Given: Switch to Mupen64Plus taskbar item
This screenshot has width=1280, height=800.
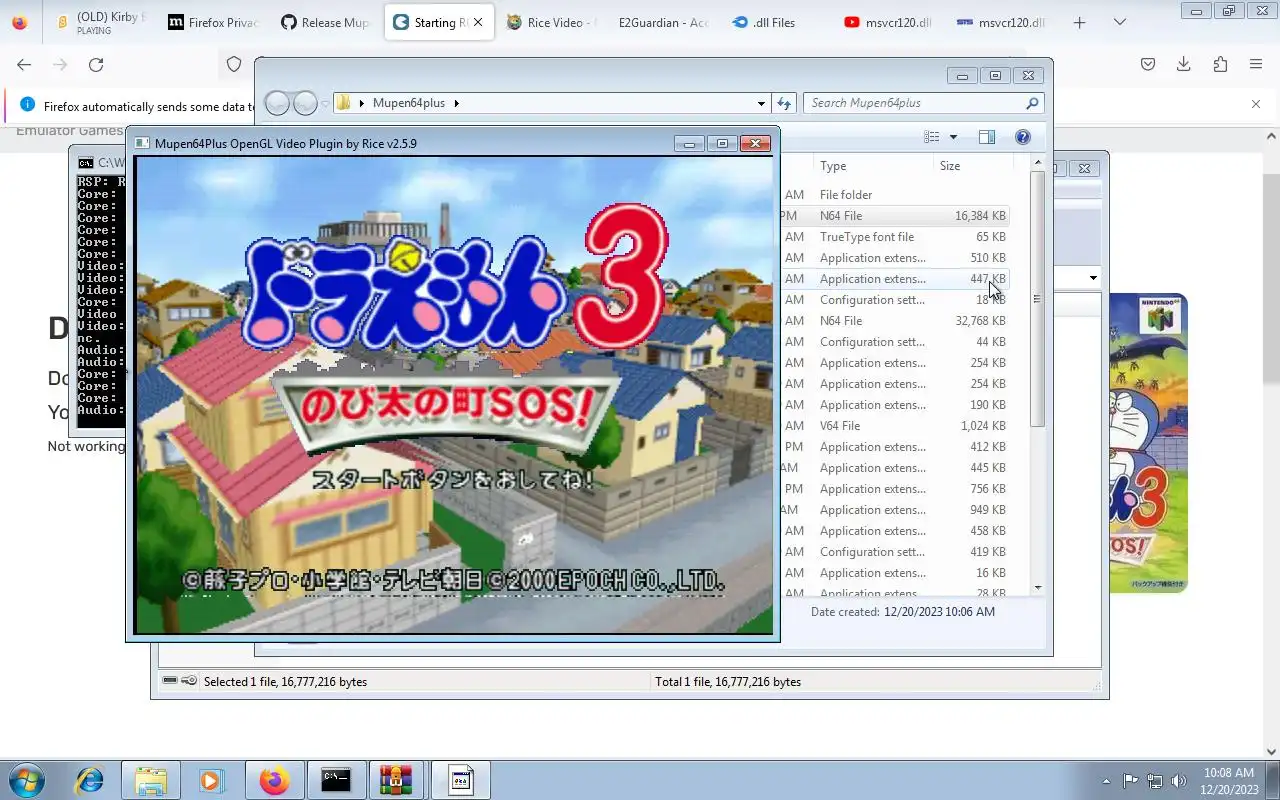Looking at the screenshot, I should pyautogui.click(x=460, y=780).
